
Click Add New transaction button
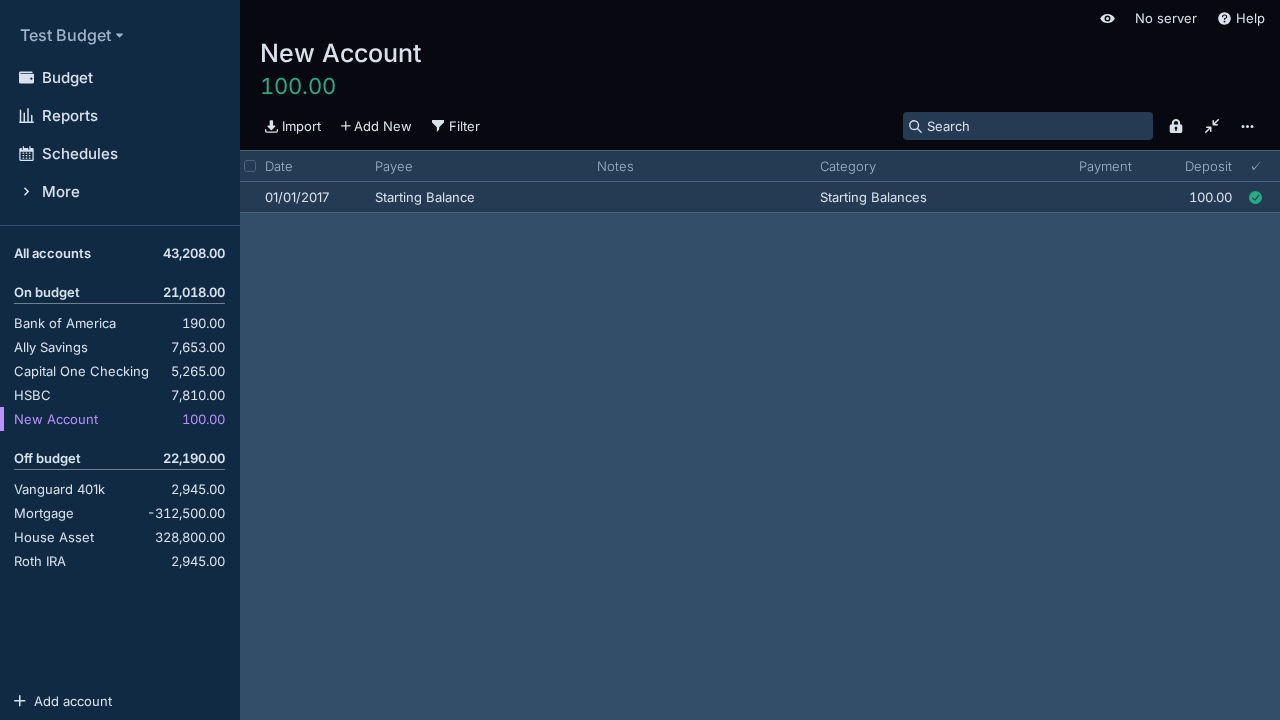(x=376, y=126)
